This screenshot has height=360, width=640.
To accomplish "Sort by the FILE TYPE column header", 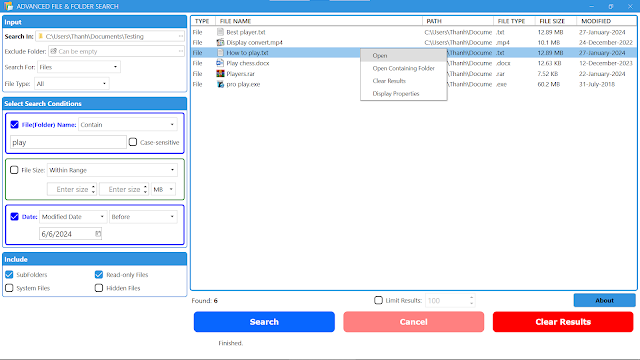I will point(514,21).
